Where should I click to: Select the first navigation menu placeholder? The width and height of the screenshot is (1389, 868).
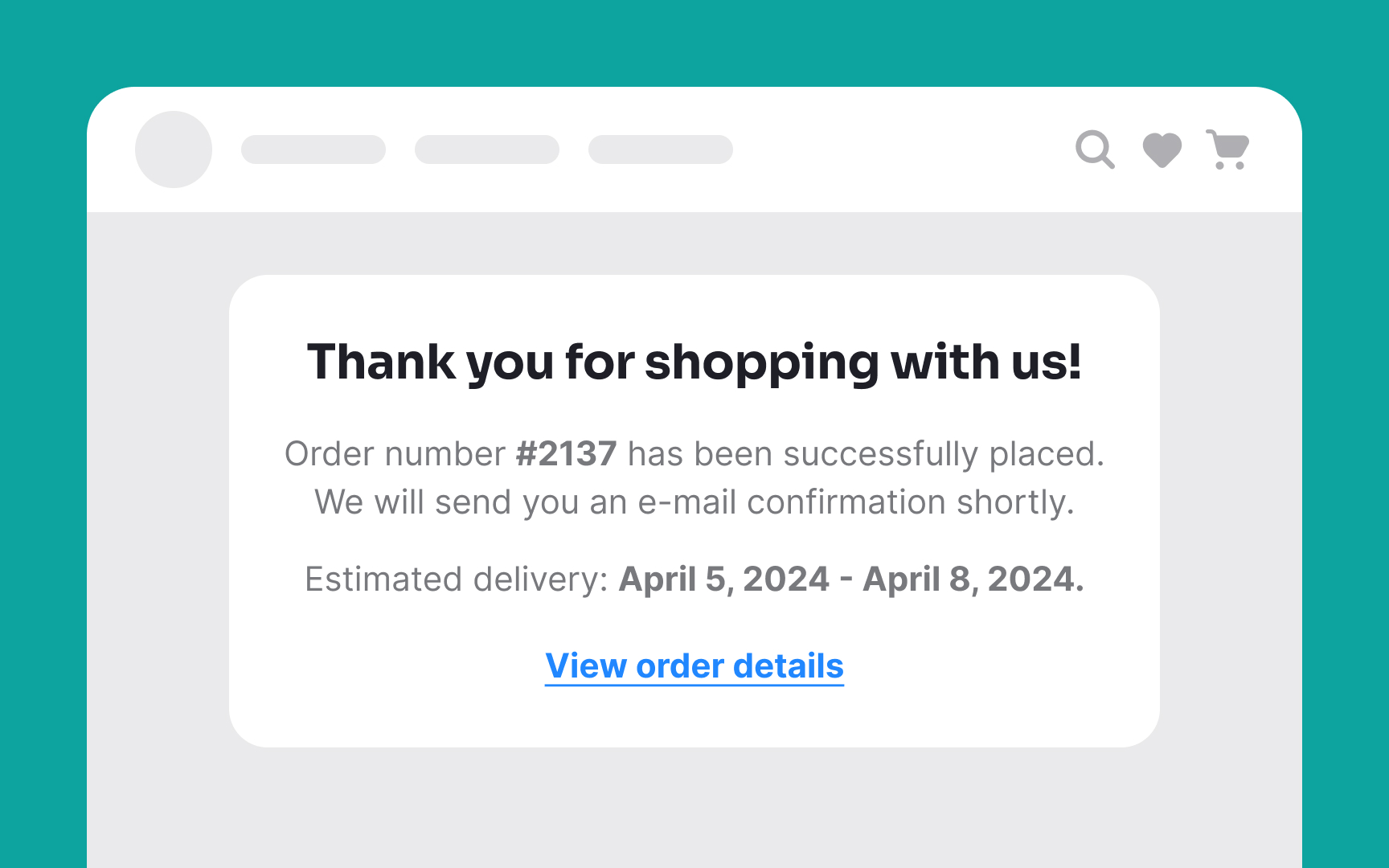click(313, 149)
